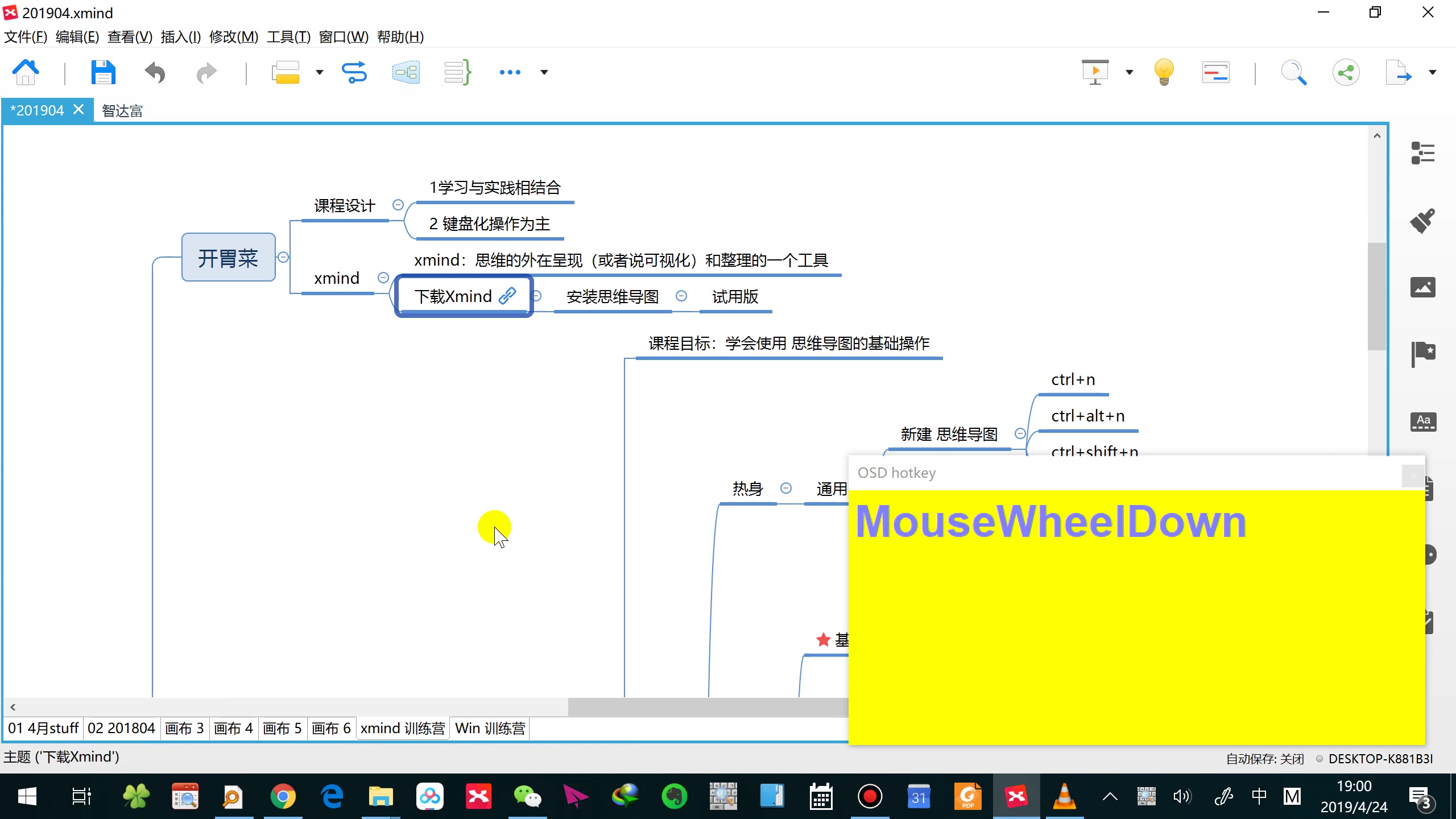1456x819 pixels.
Task: Export the mind map file
Action: [x=1398, y=72]
